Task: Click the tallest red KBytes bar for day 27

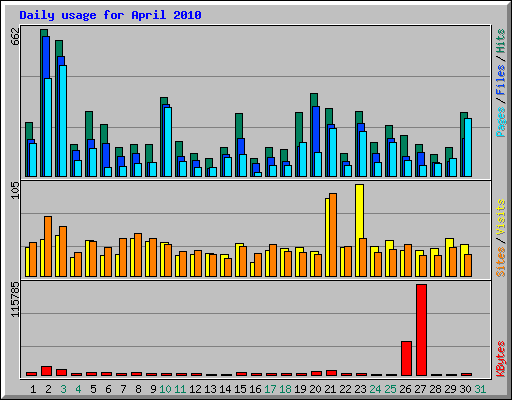Action: [421, 330]
